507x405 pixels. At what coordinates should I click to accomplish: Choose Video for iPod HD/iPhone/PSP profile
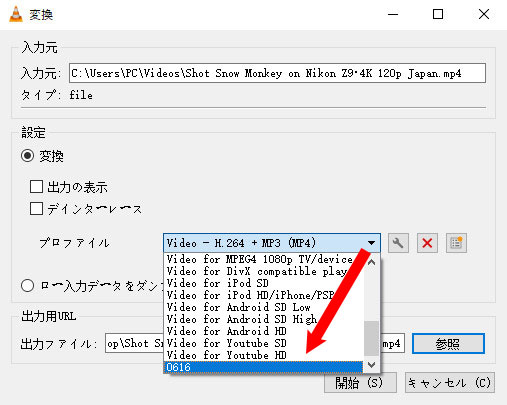tap(263, 295)
